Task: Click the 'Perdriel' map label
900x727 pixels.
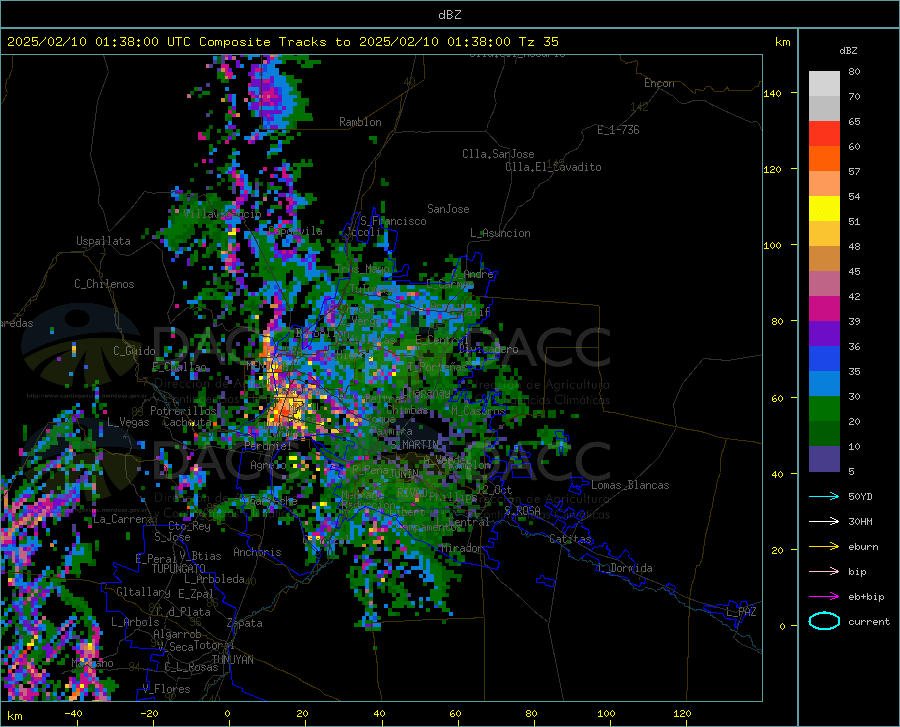Action: coord(268,445)
